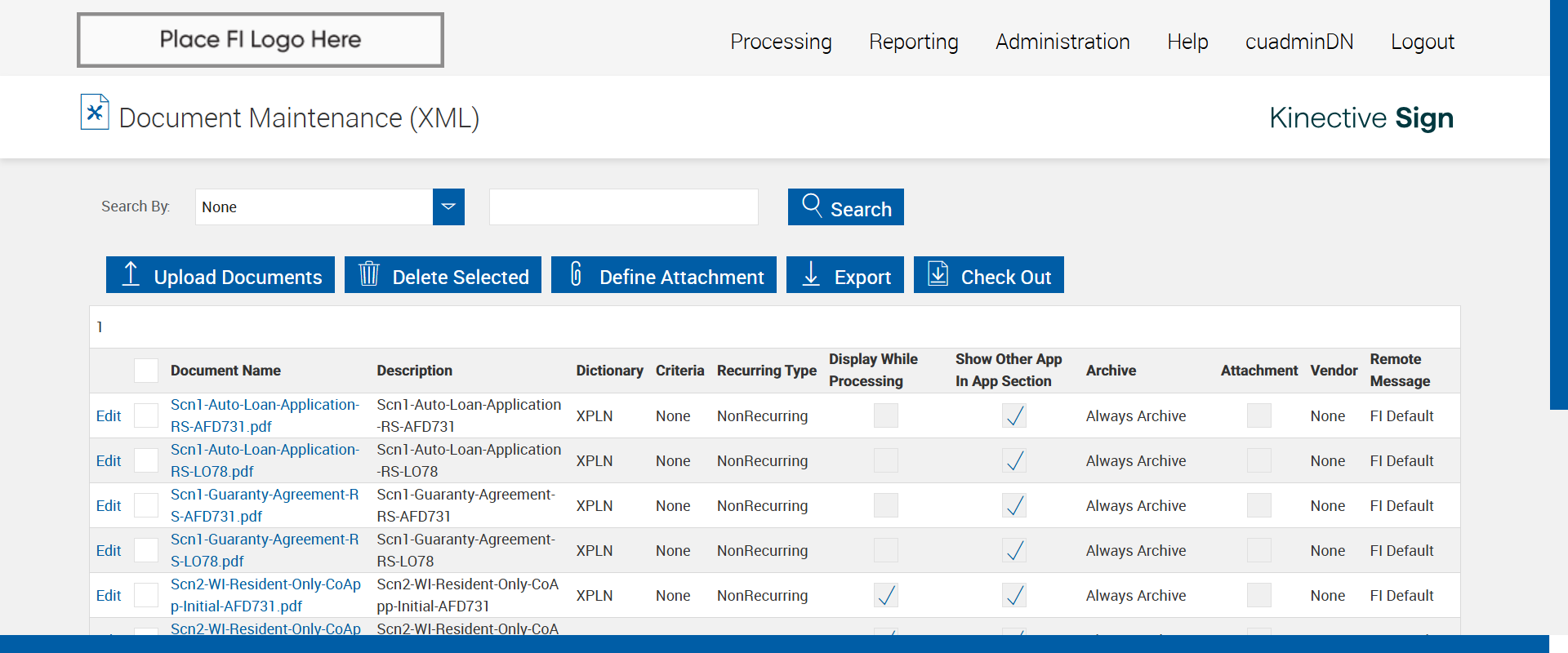
Task: Click the vertical scrollbar on right edge
Action: 1558,204
